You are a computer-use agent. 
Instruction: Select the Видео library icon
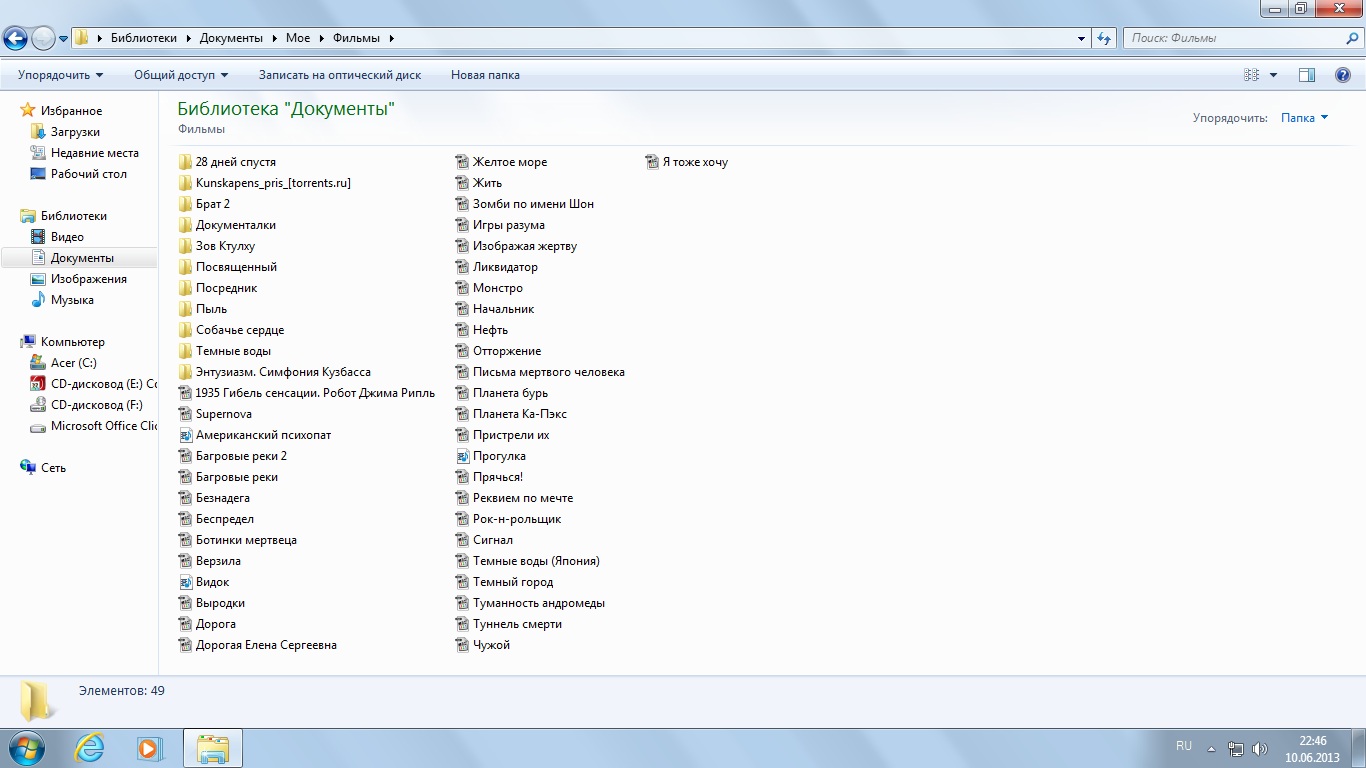pyautogui.click(x=38, y=237)
